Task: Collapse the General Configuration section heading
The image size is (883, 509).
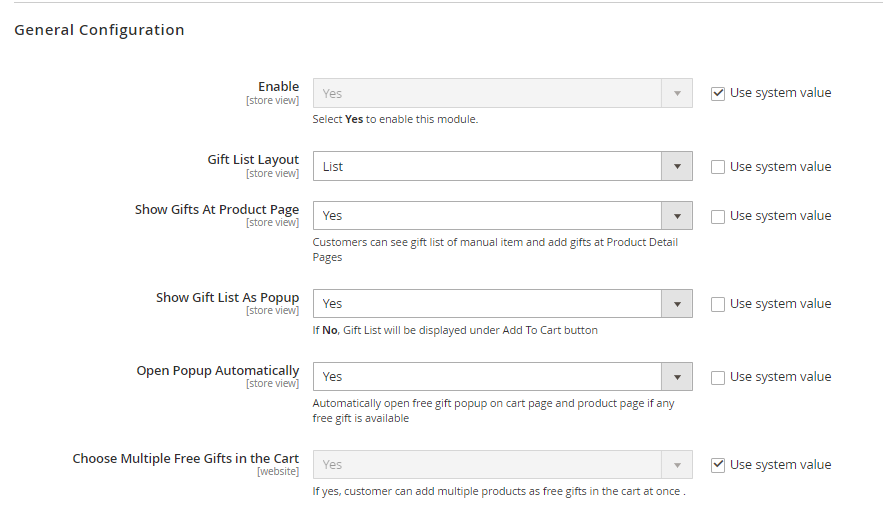Action: click(x=99, y=30)
